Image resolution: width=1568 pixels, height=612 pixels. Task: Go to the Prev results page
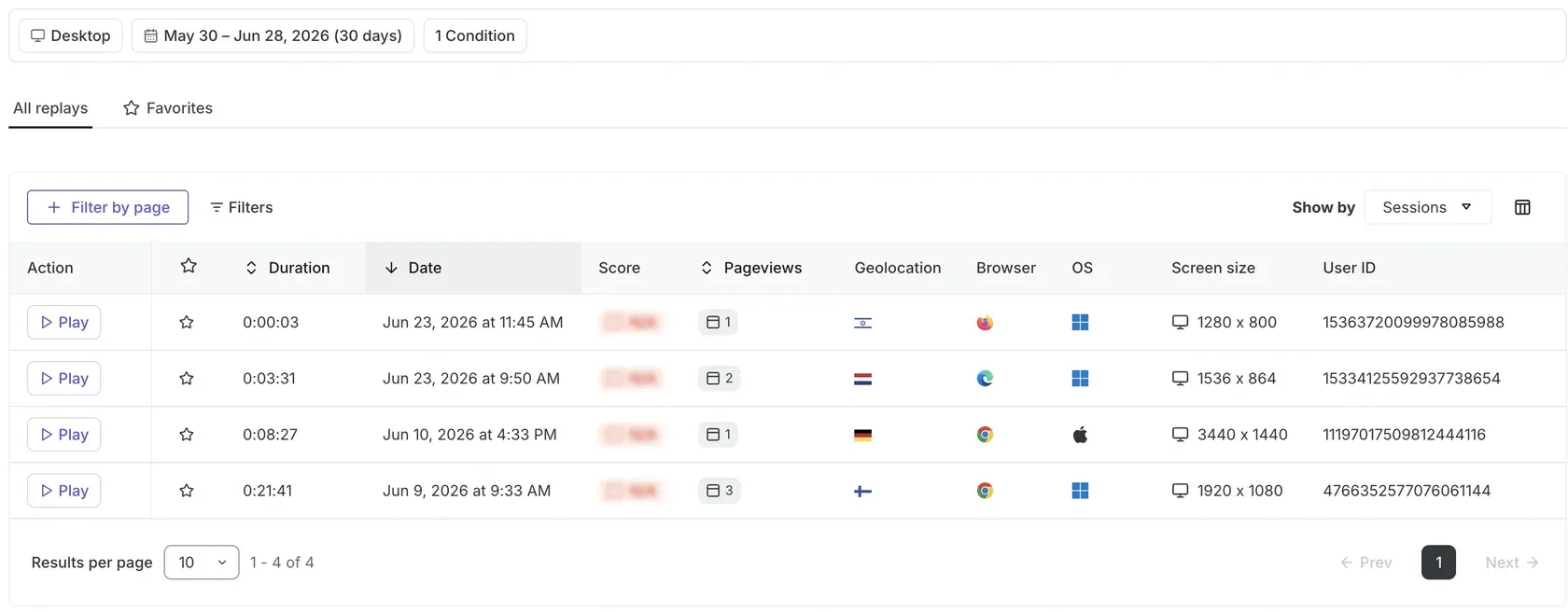pyautogui.click(x=1366, y=563)
